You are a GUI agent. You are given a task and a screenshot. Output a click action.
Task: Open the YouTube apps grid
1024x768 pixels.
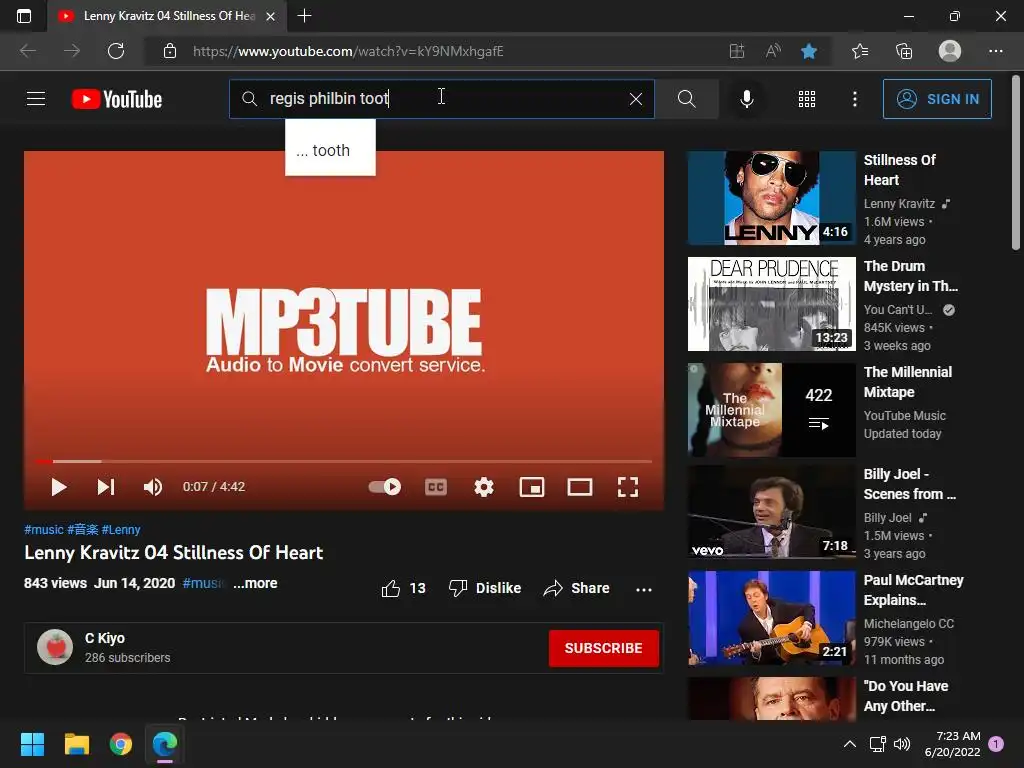pyautogui.click(x=807, y=99)
